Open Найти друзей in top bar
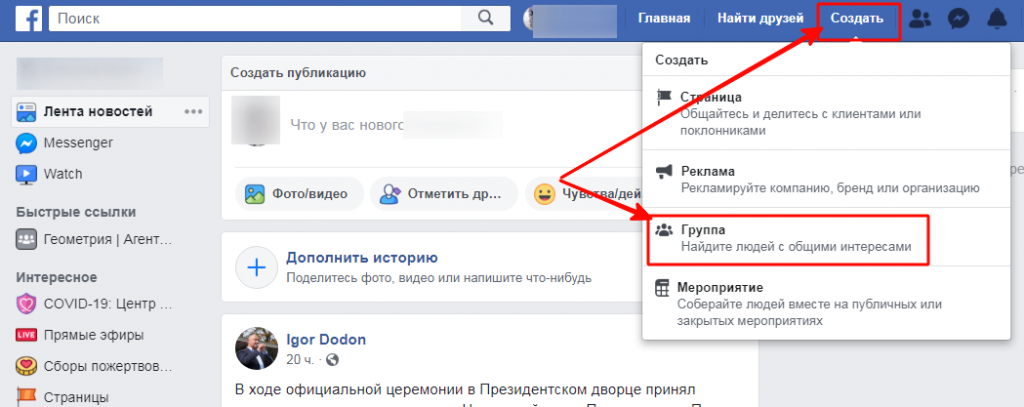The image size is (1024, 407). [761, 18]
